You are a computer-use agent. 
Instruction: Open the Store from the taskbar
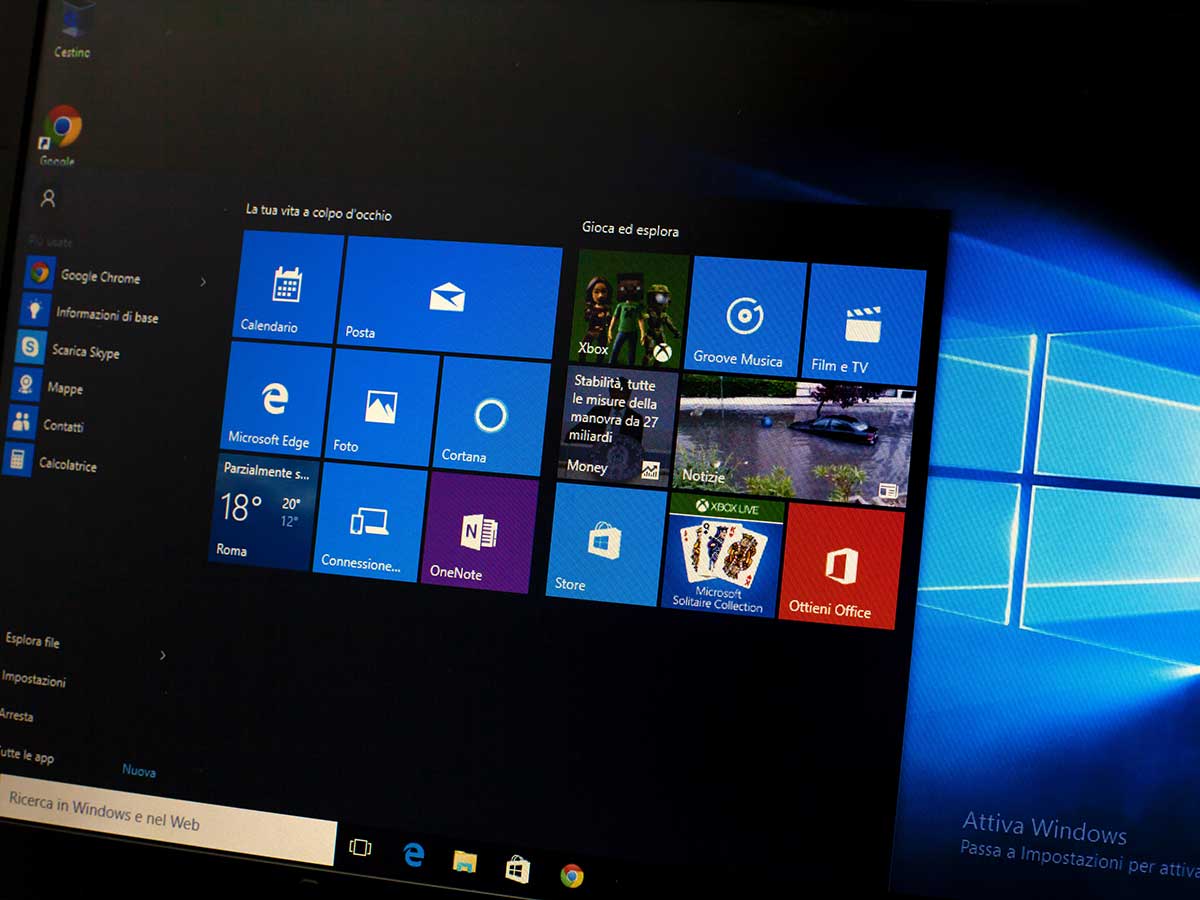tap(517, 868)
